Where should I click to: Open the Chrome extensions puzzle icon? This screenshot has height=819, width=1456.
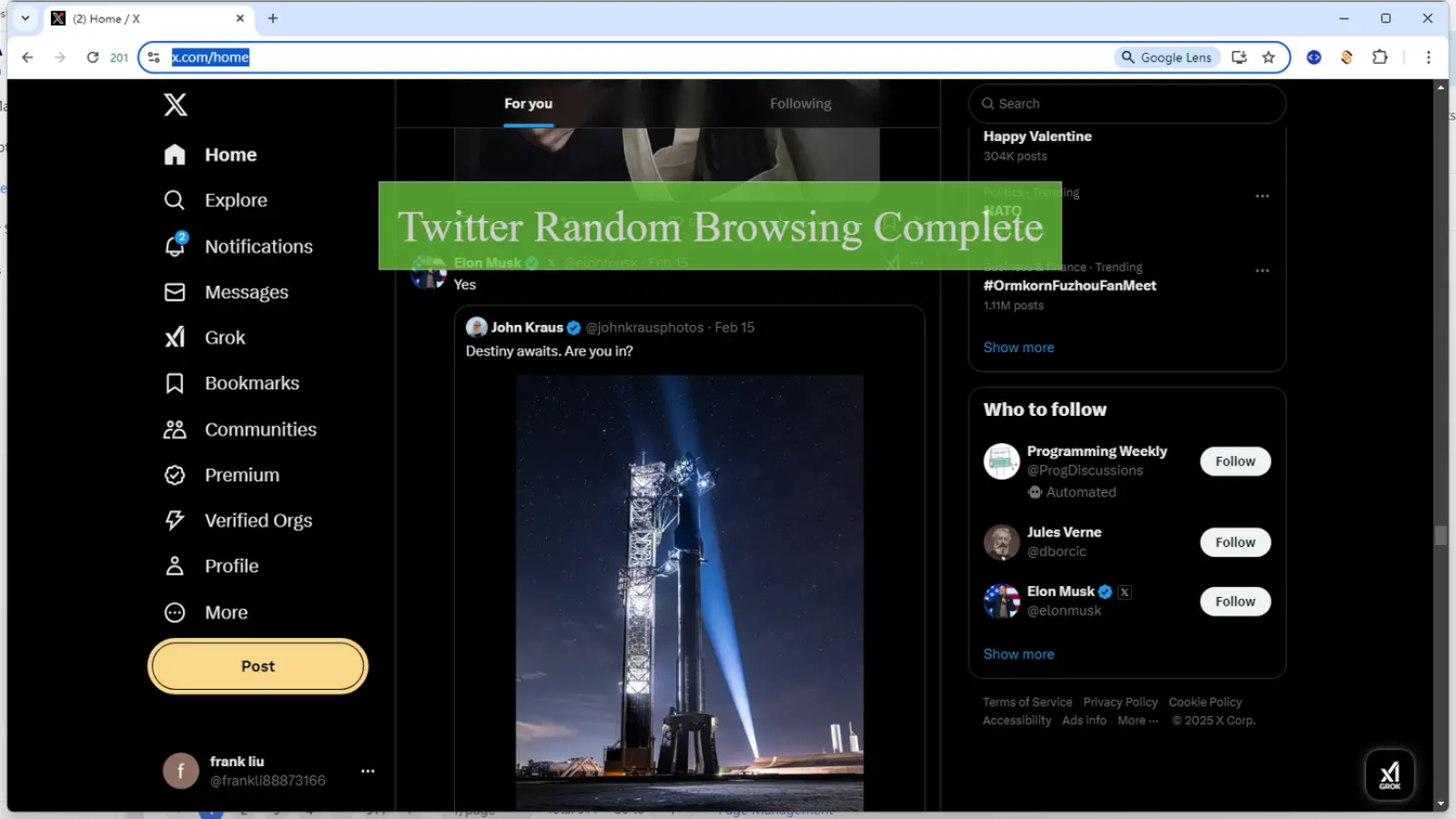(1380, 57)
